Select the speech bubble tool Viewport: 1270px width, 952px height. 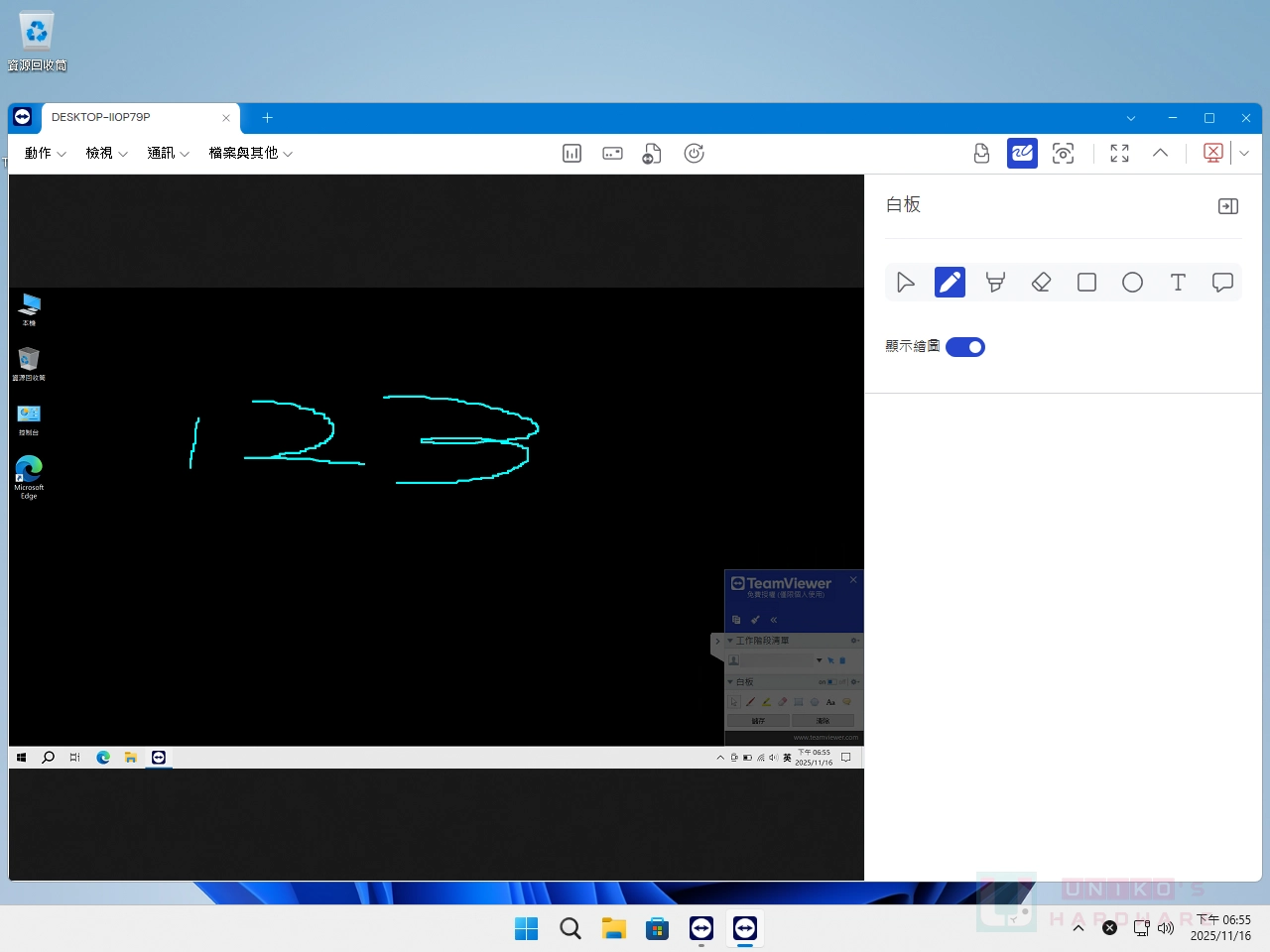(1222, 283)
